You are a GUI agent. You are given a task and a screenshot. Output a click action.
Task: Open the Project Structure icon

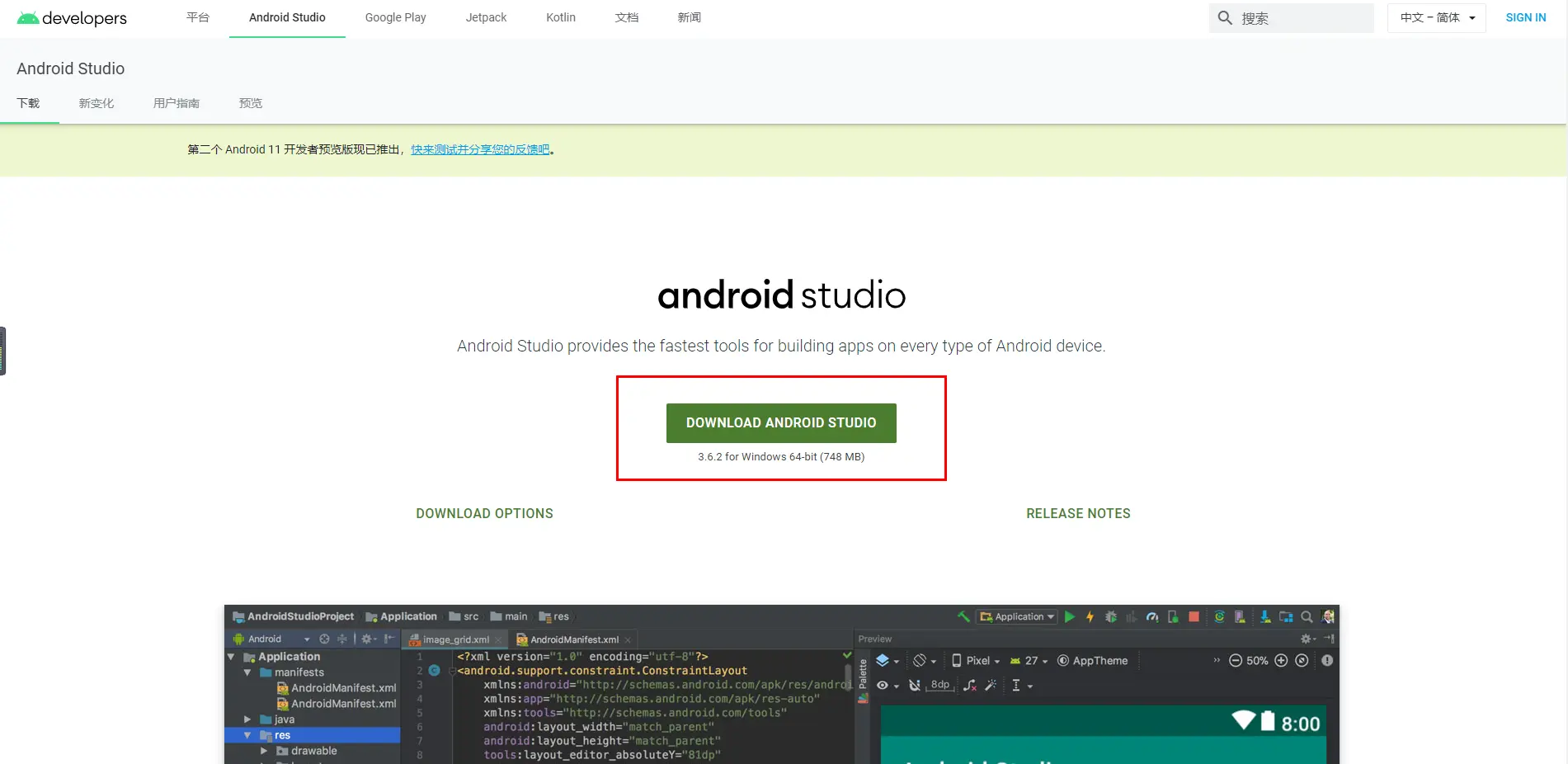pos(1286,616)
